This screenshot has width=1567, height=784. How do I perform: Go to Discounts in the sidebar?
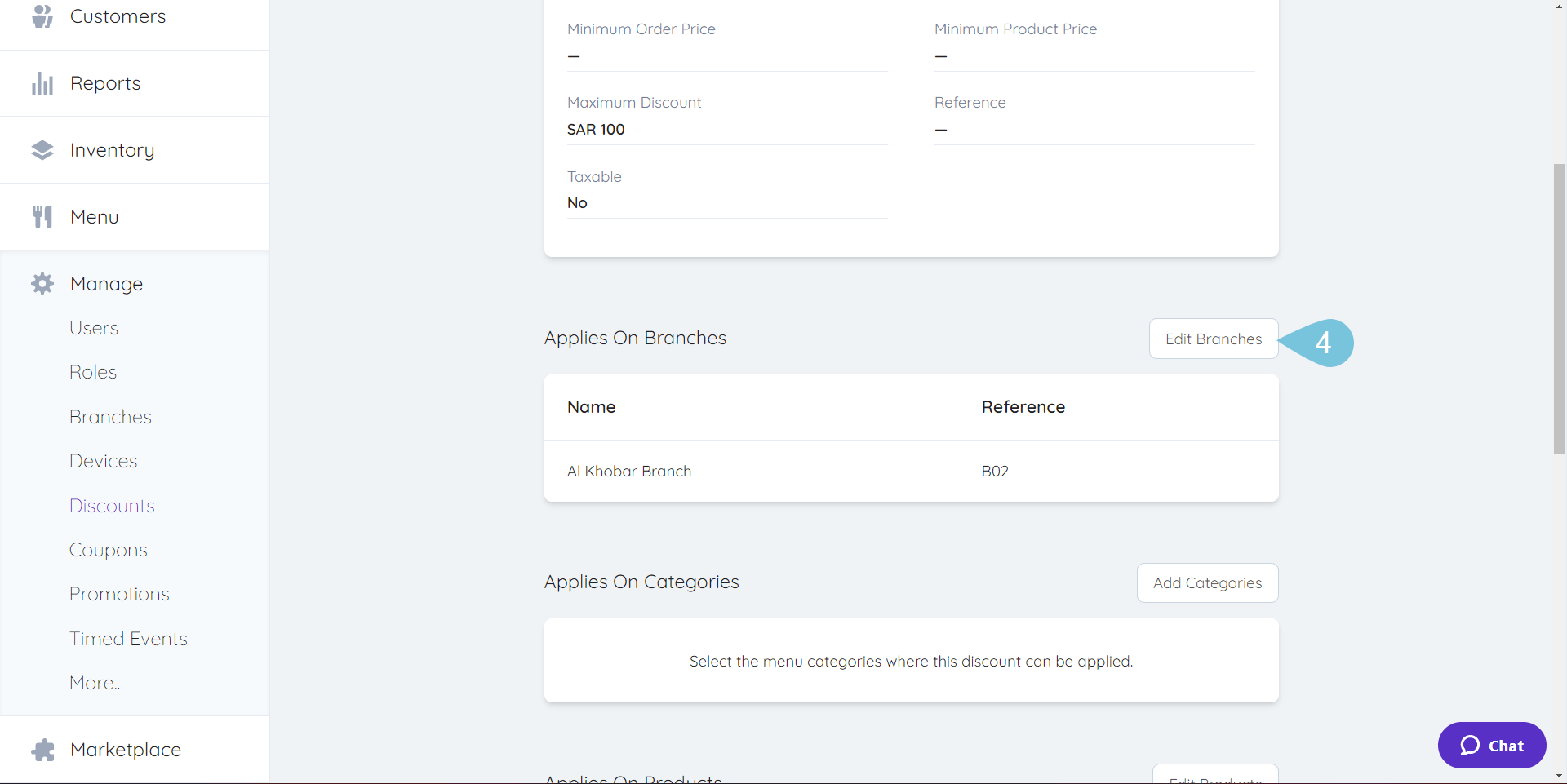click(112, 506)
